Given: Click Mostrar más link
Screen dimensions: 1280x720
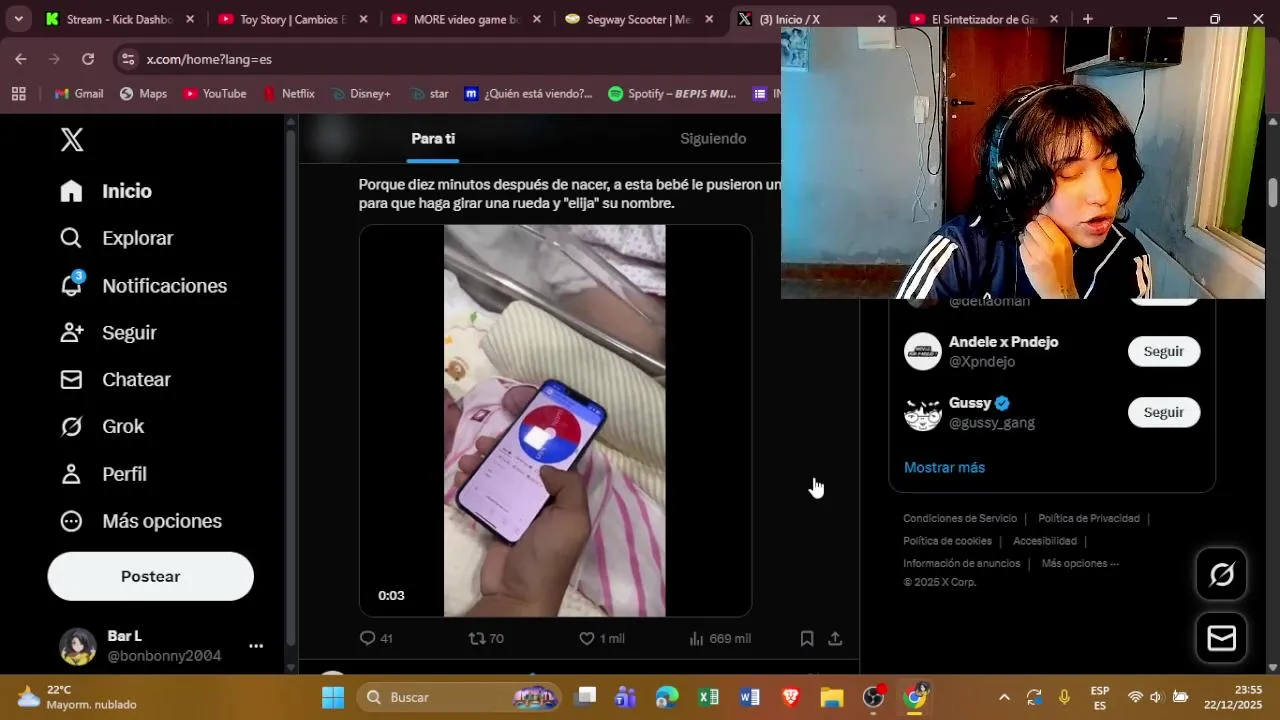Looking at the screenshot, I should 944,467.
